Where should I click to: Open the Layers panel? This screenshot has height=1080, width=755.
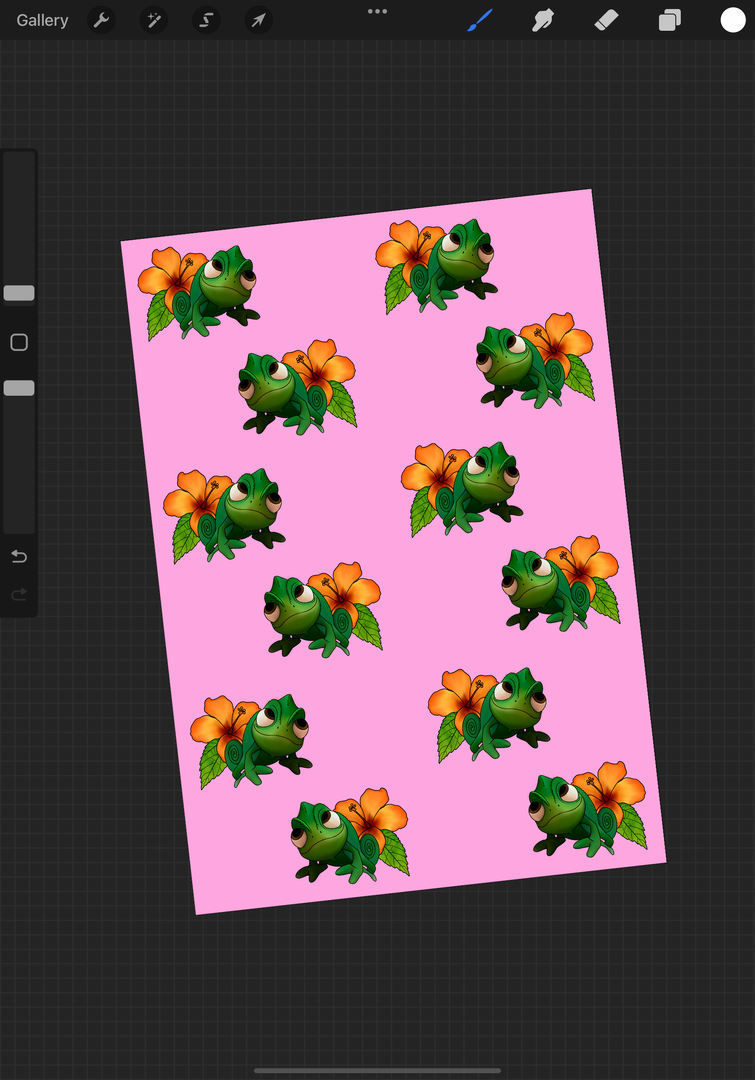670,21
